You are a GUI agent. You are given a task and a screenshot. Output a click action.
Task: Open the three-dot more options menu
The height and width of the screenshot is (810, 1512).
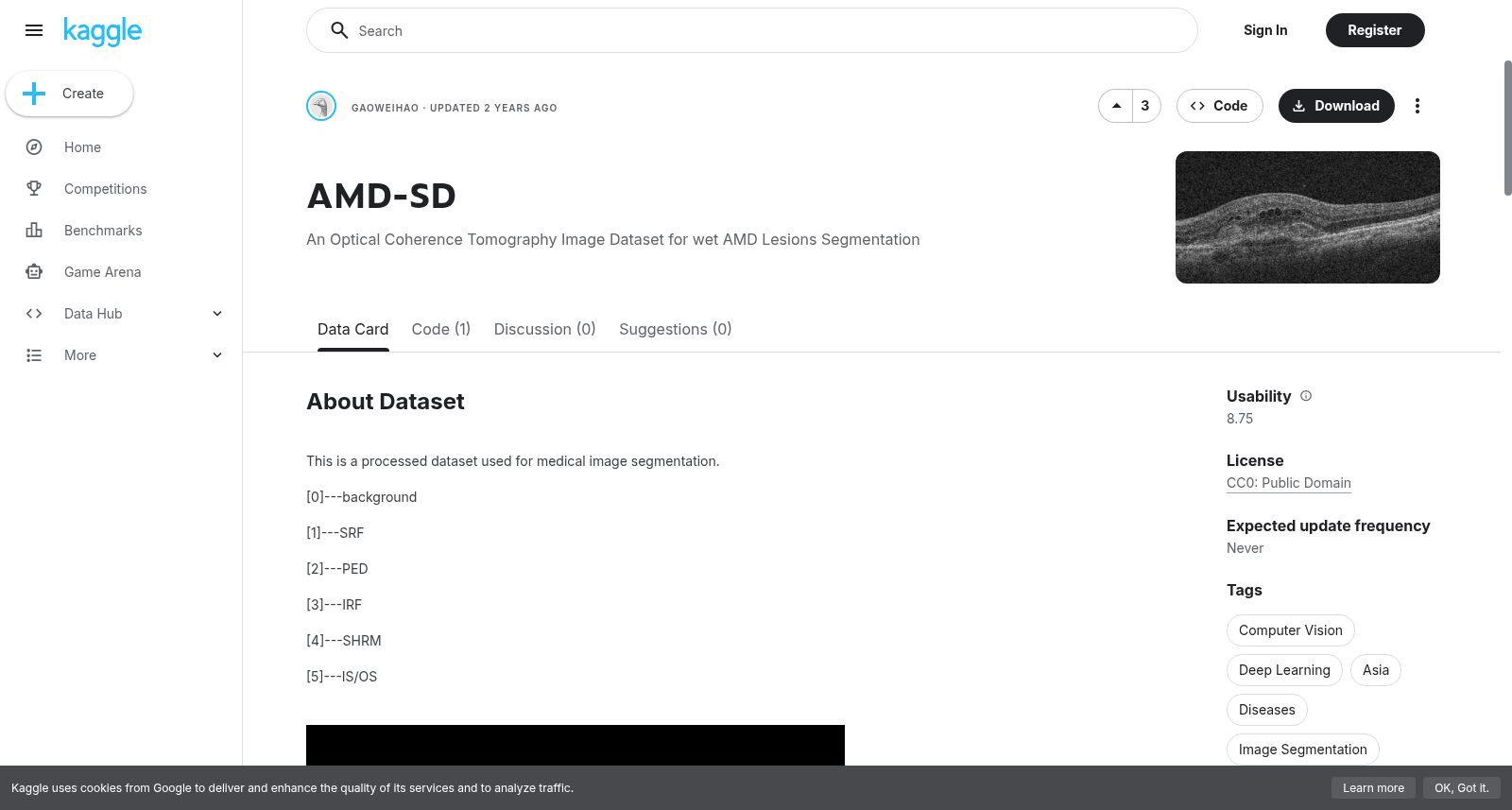coord(1417,106)
